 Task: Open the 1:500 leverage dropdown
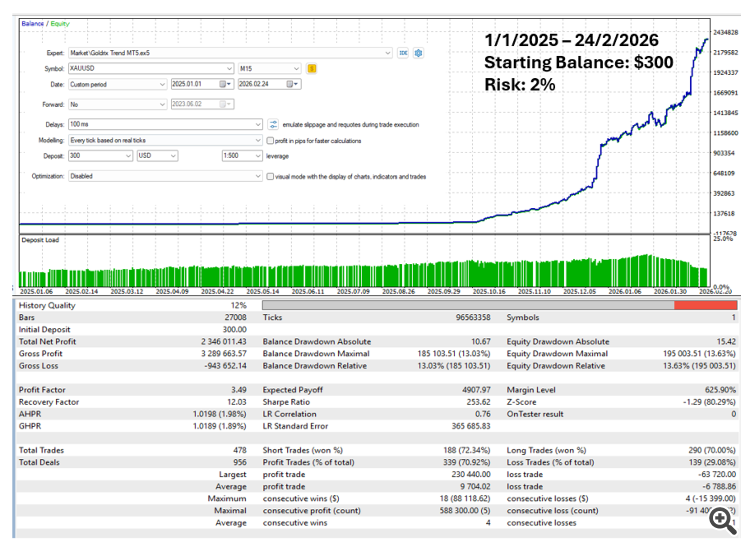pos(257,156)
